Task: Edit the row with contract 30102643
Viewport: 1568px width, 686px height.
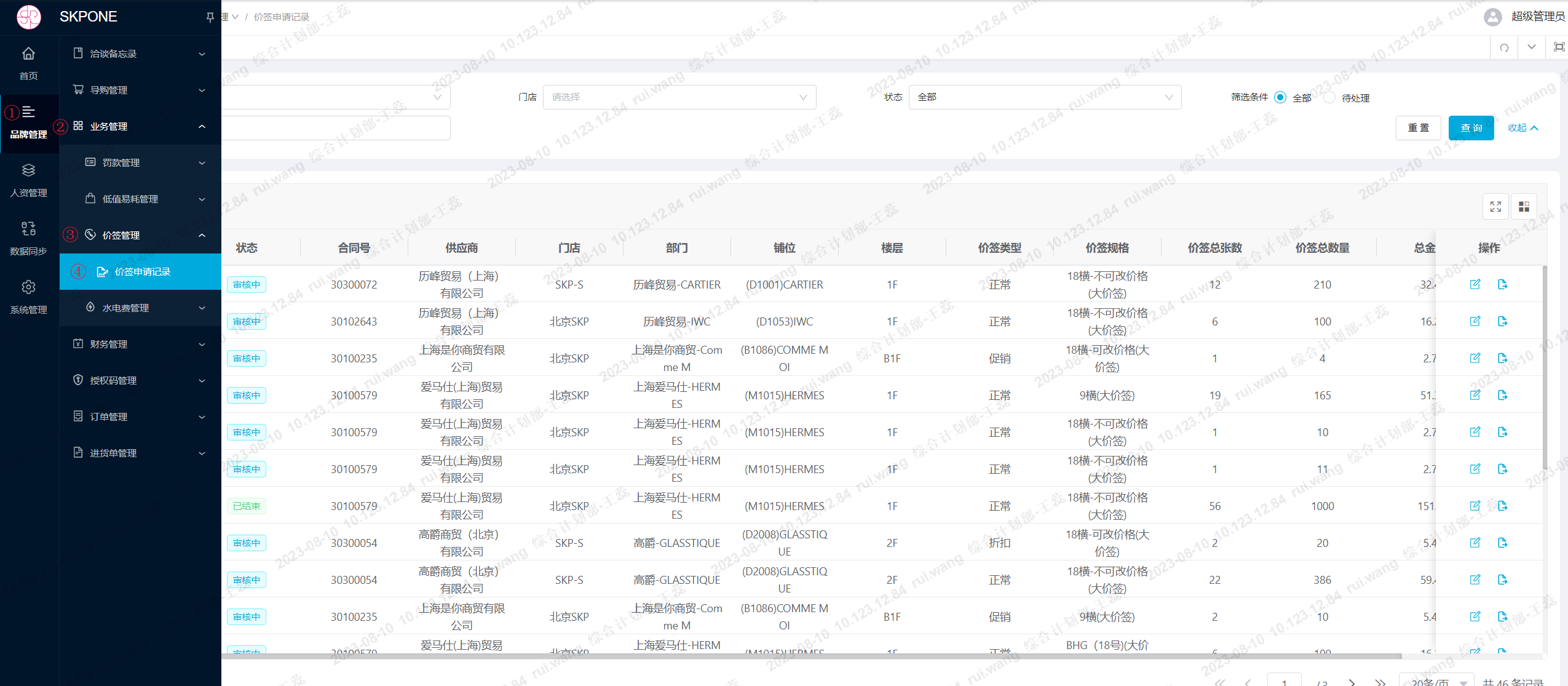Action: [x=1475, y=321]
